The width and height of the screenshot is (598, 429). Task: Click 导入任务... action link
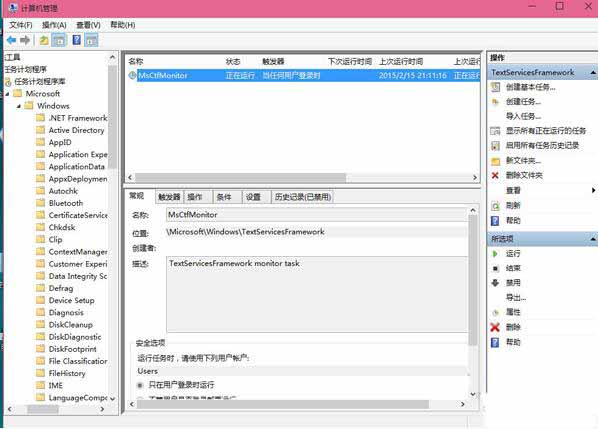(x=524, y=116)
